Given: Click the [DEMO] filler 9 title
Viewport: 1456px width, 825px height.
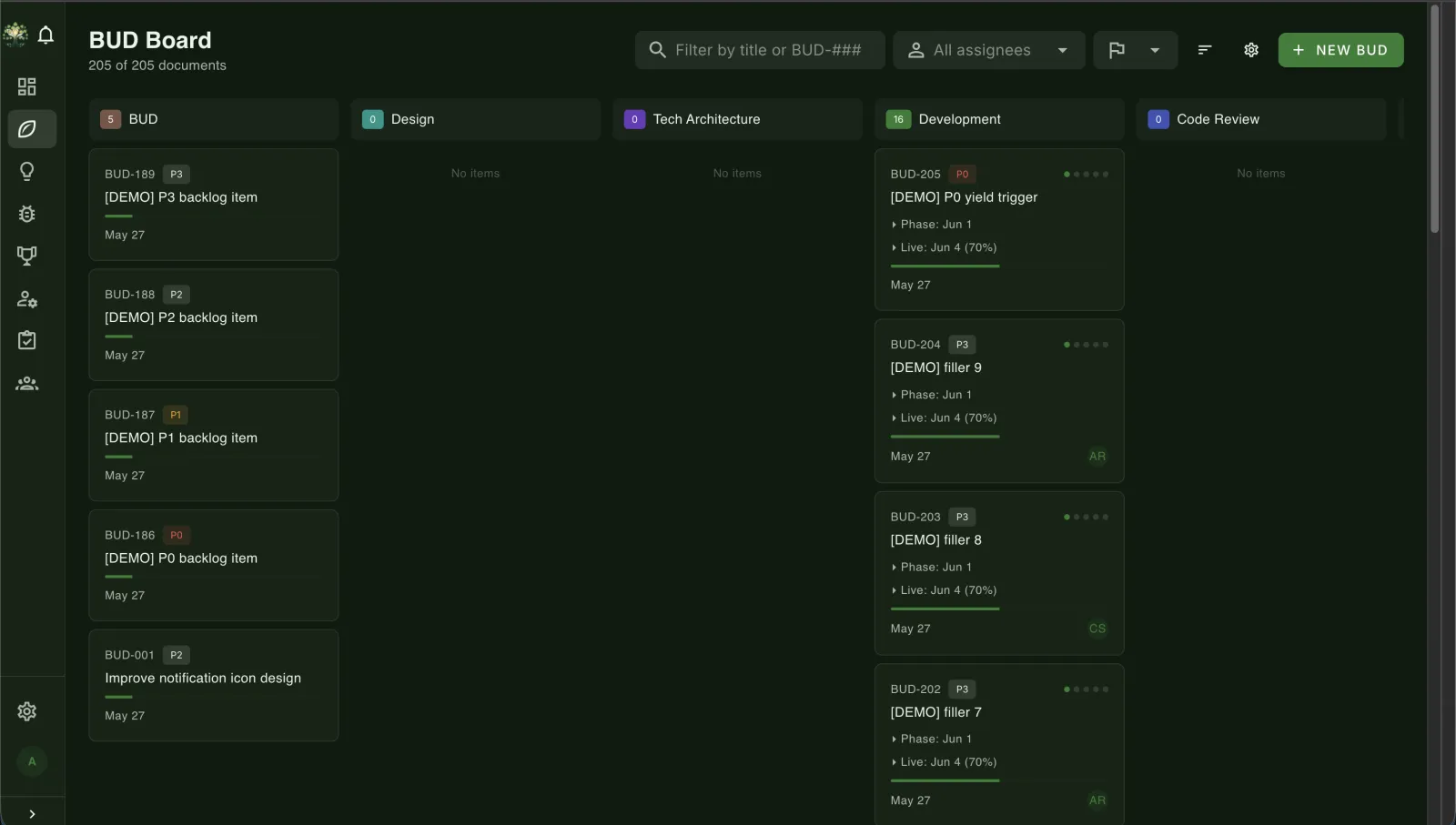Looking at the screenshot, I should pos(935,367).
